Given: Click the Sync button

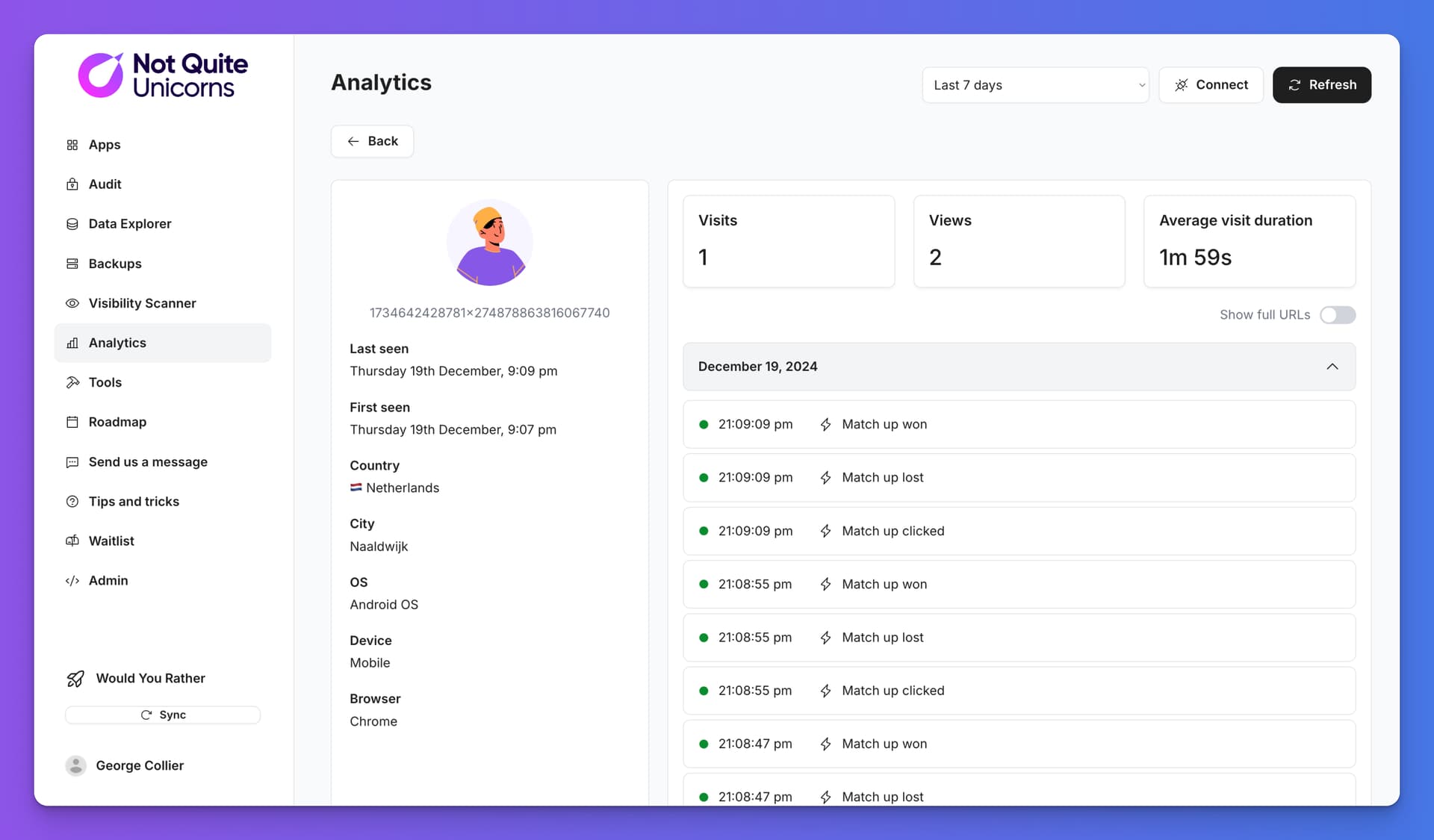Looking at the screenshot, I should coord(163,715).
